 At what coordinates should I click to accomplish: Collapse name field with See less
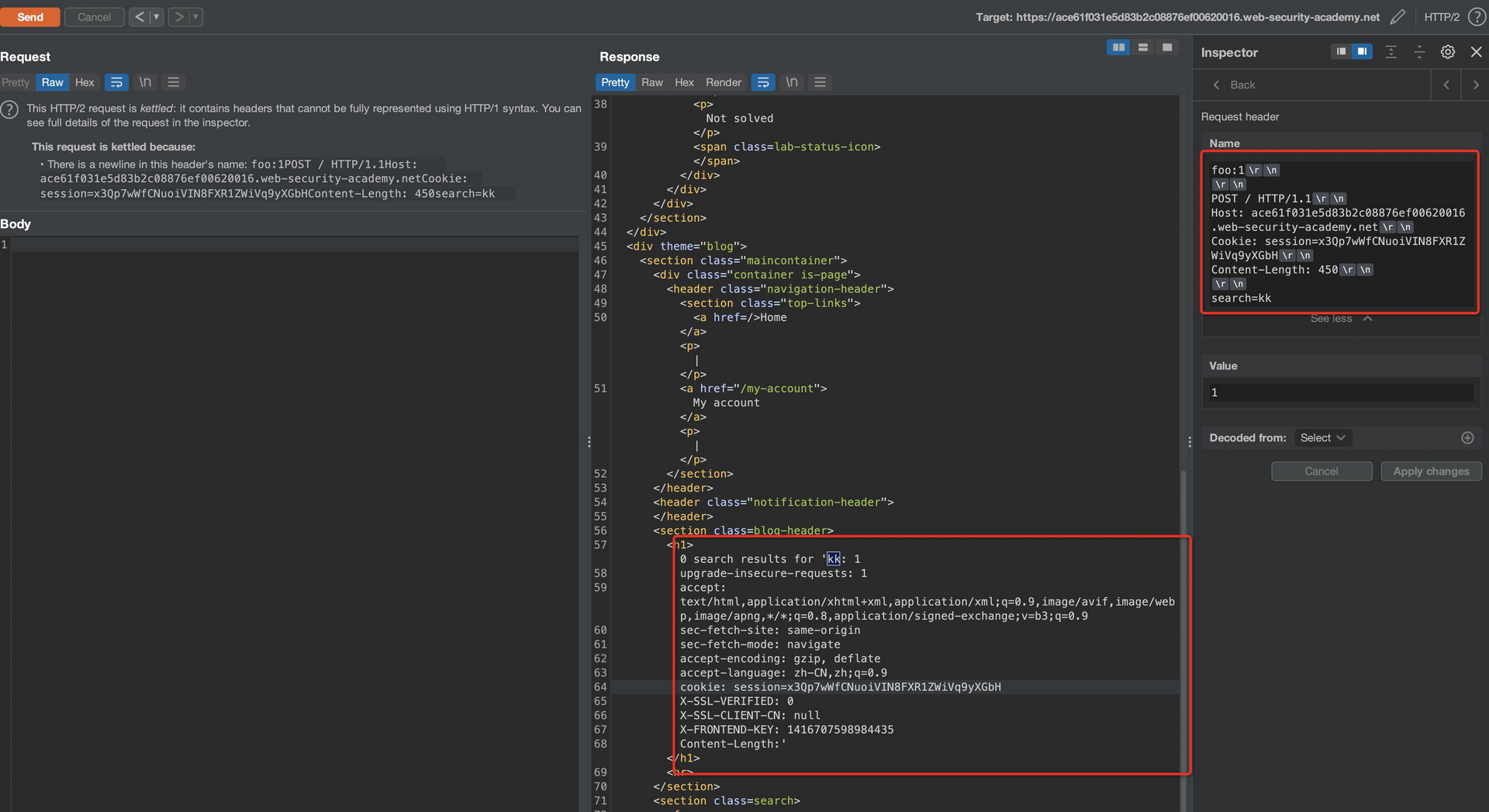click(x=1341, y=319)
